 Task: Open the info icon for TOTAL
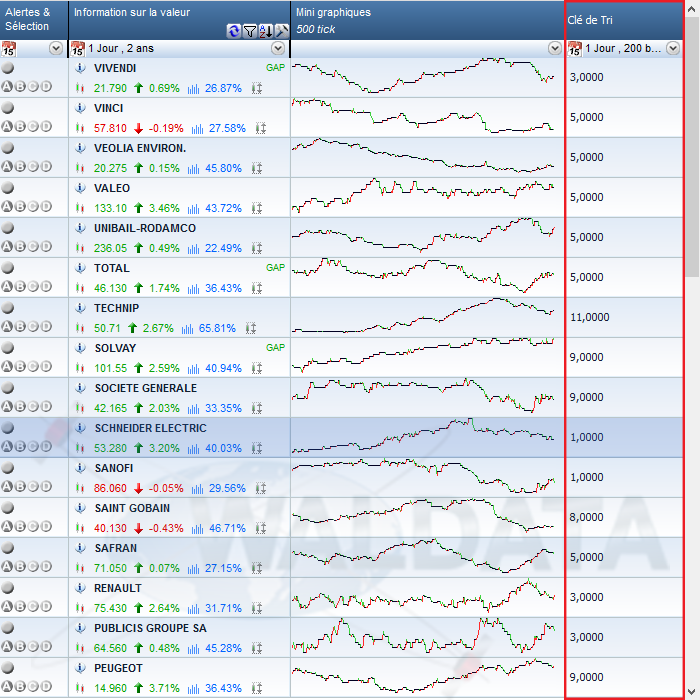pos(80,268)
